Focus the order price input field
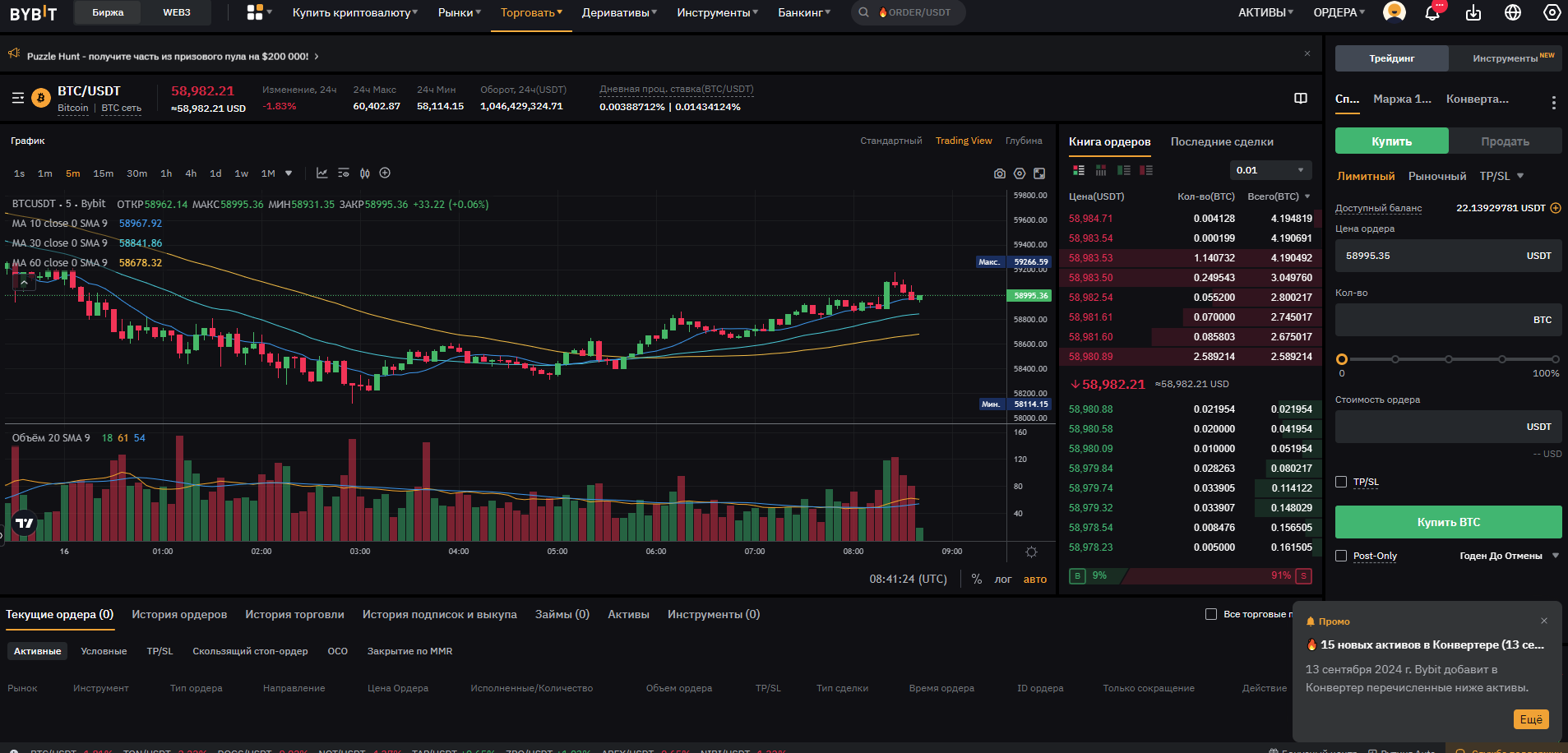The image size is (1568, 753). [1448, 256]
